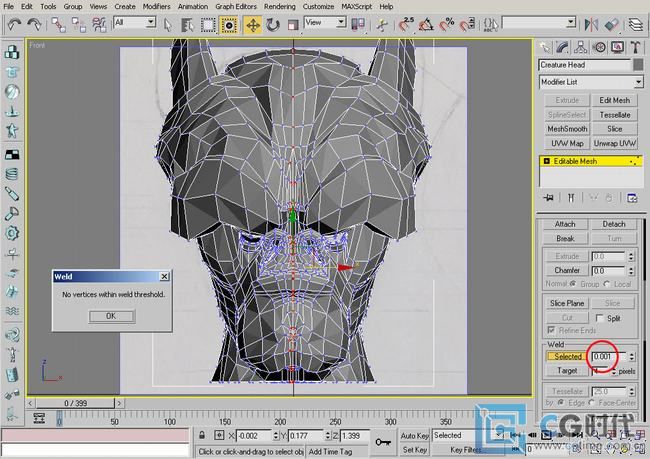The width and height of the screenshot is (650, 459).
Task: Toggle the 2.5D Snaps magnet icon
Action: pos(406,24)
